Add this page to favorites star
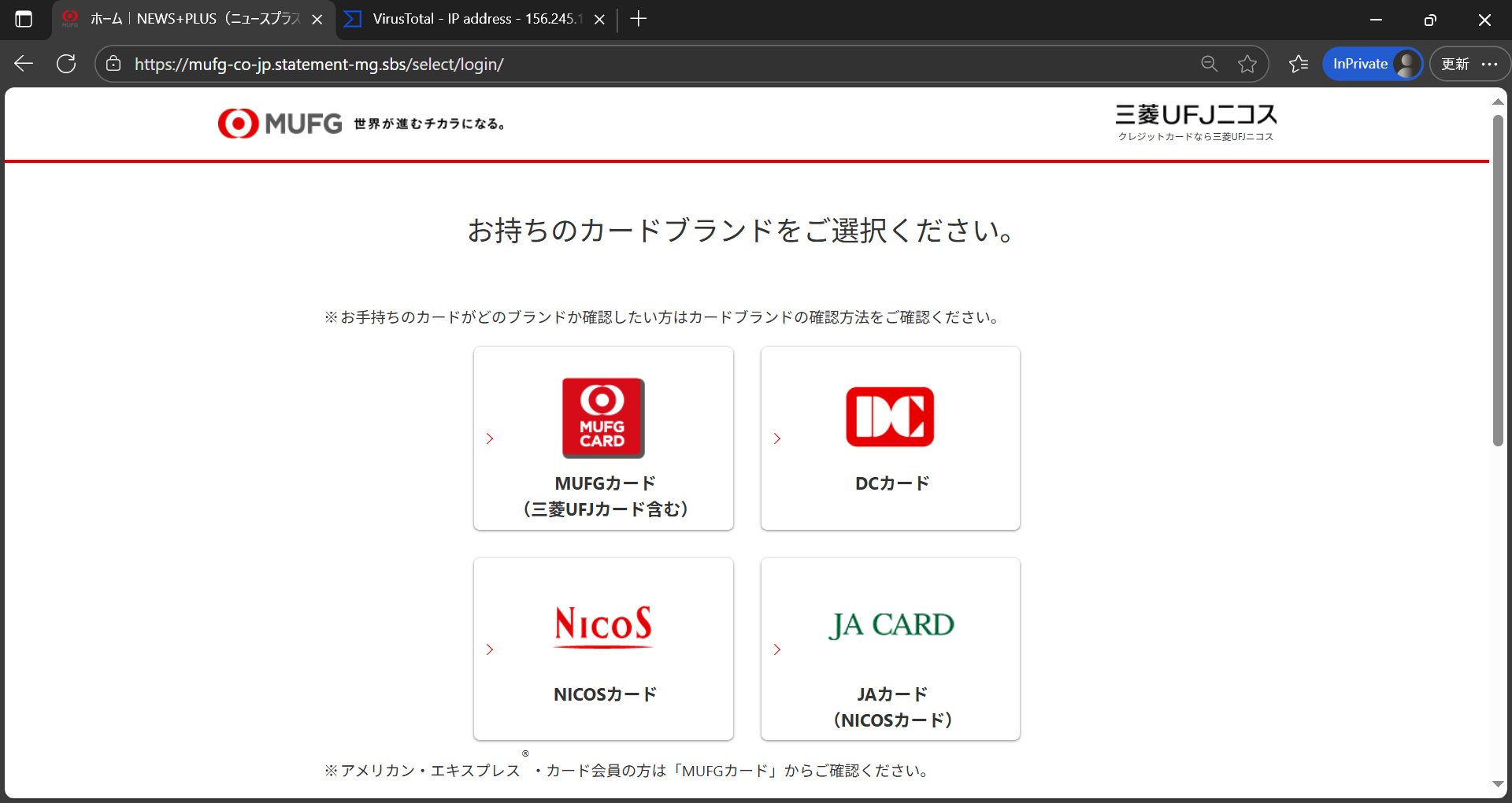Screen dimensions: 1512x803 click(x=1247, y=64)
